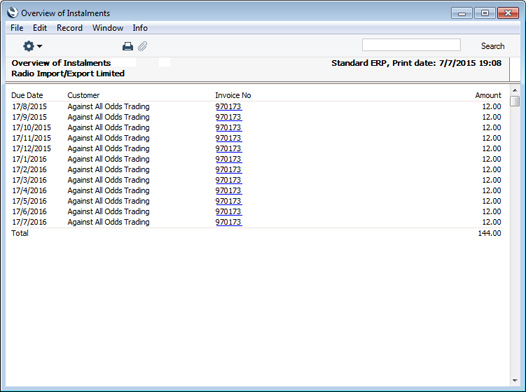This screenshot has width=526, height=392.
Task: Open invoice 970173 due 17/10/2015
Action: [228, 127]
